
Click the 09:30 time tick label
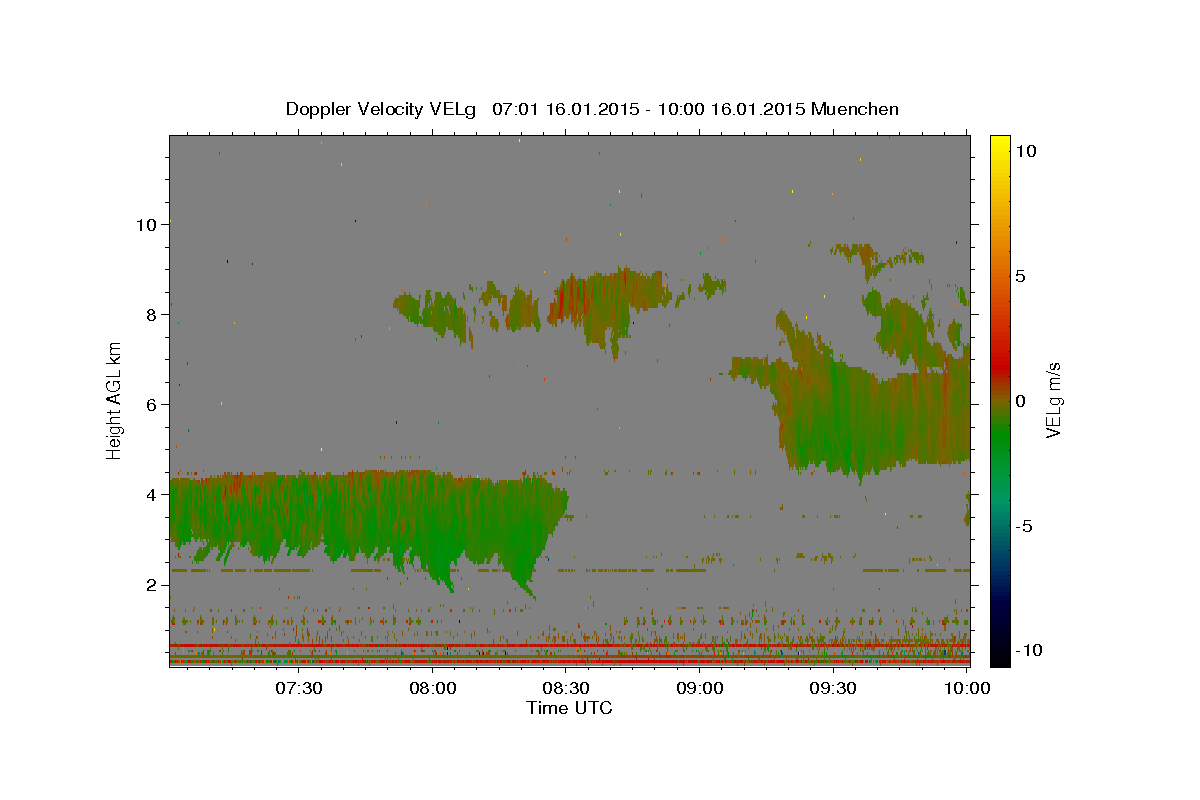tap(832, 688)
